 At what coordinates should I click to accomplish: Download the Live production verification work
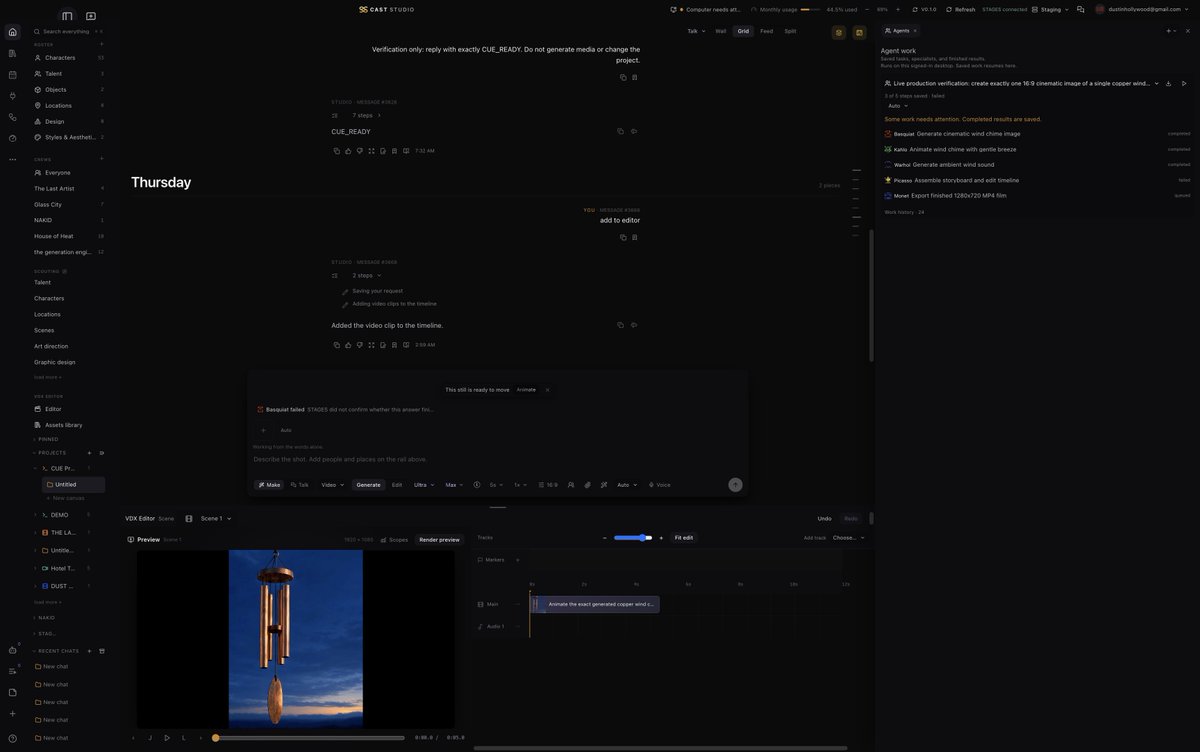click(x=1169, y=83)
